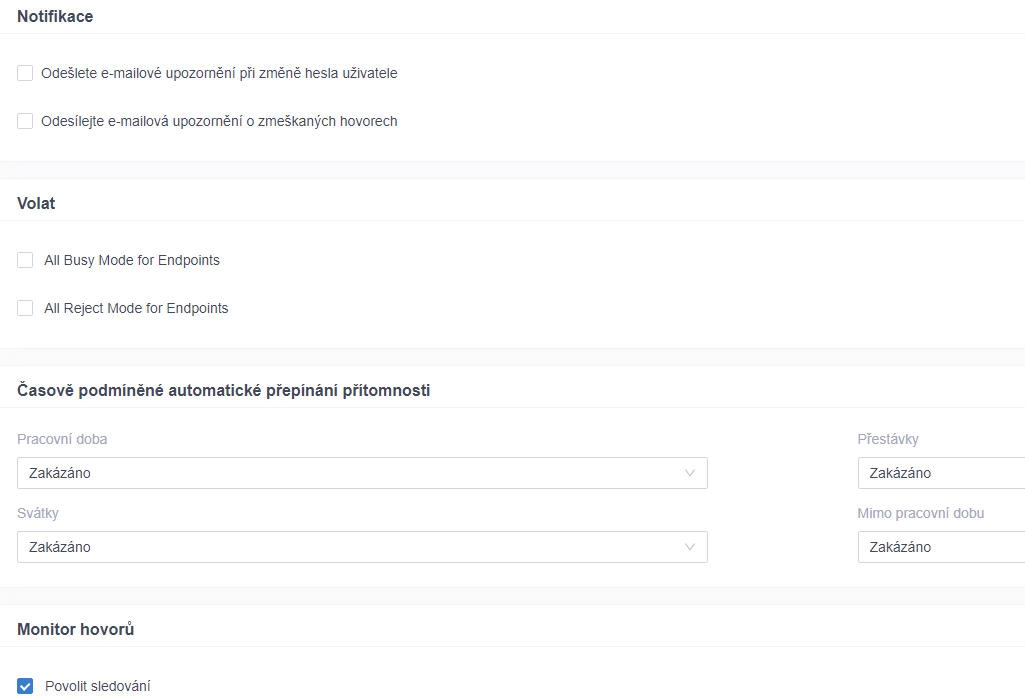Enable e-mail alert on user password change
1025x699 pixels.
25,73
